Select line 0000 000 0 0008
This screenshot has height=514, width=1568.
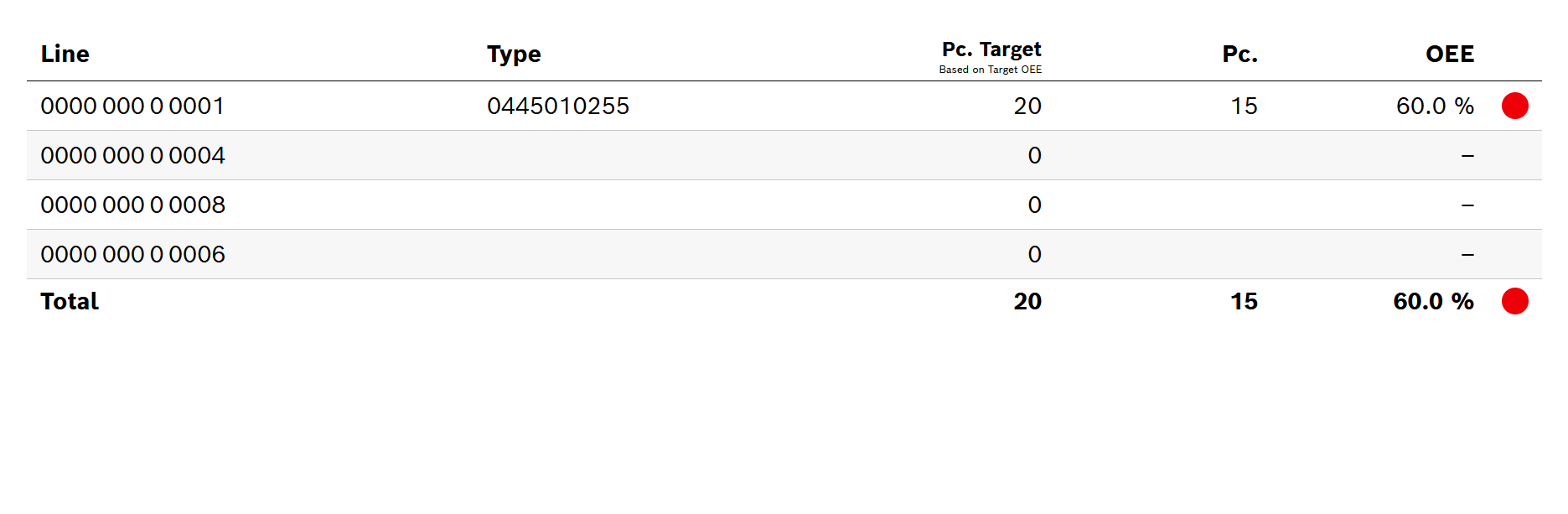pos(132,205)
